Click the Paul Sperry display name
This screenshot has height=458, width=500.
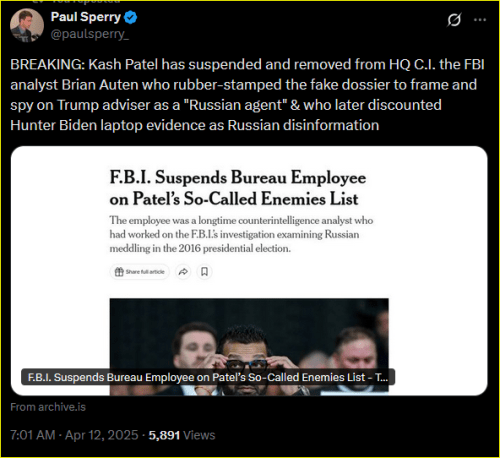[x=86, y=17]
